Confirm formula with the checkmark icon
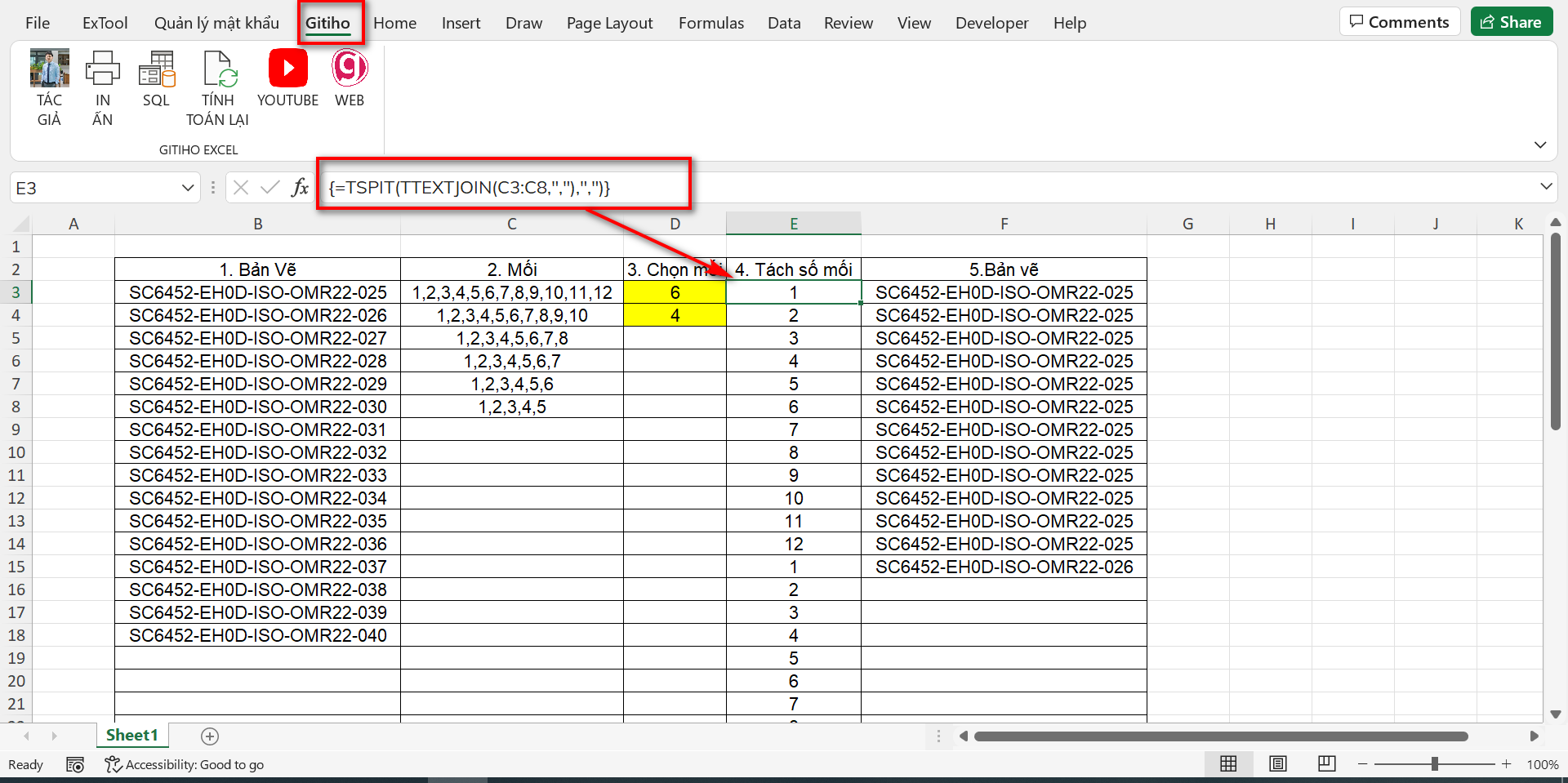This screenshot has height=783, width=1568. click(269, 188)
